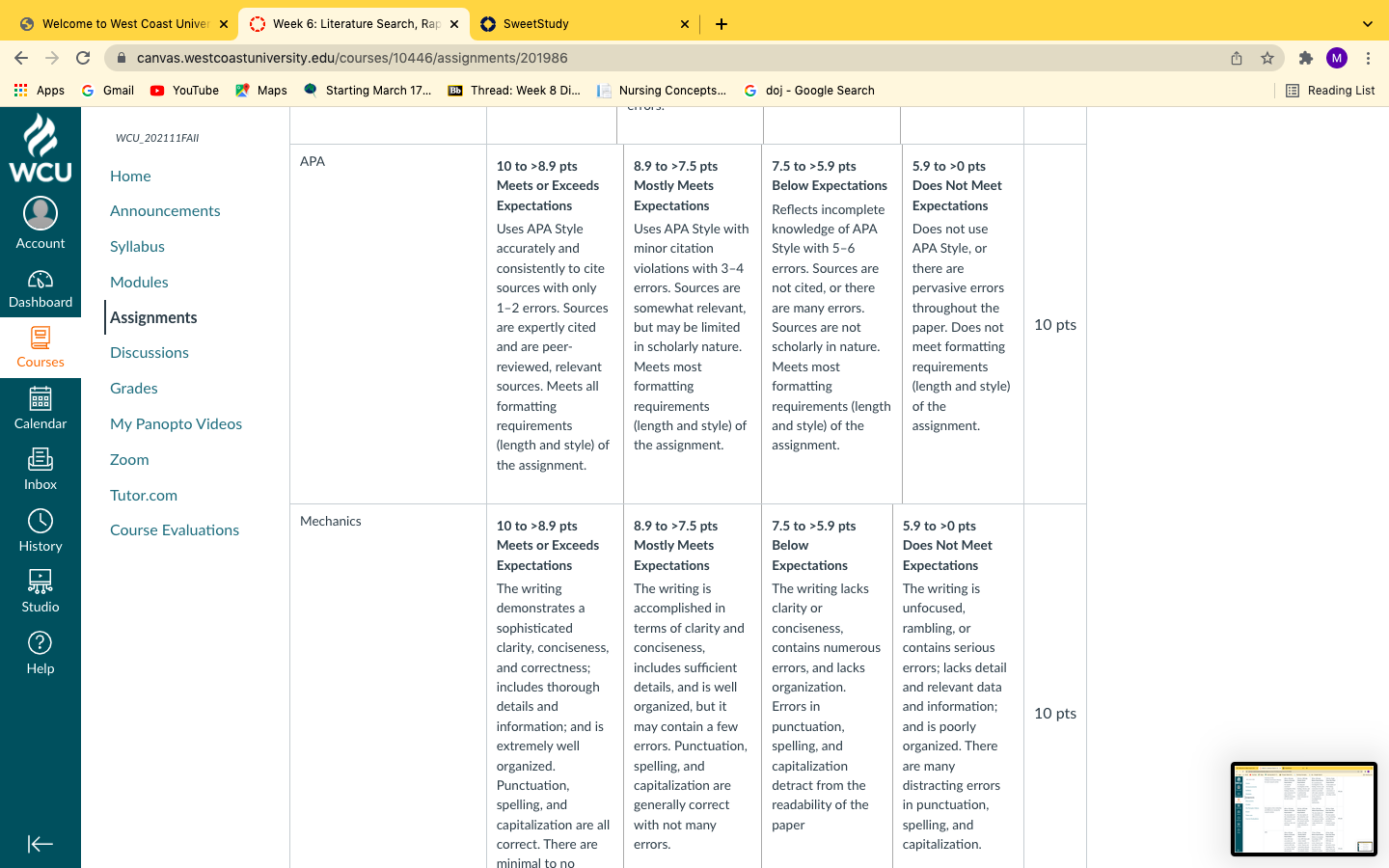Open the History clock icon

(x=41, y=521)
